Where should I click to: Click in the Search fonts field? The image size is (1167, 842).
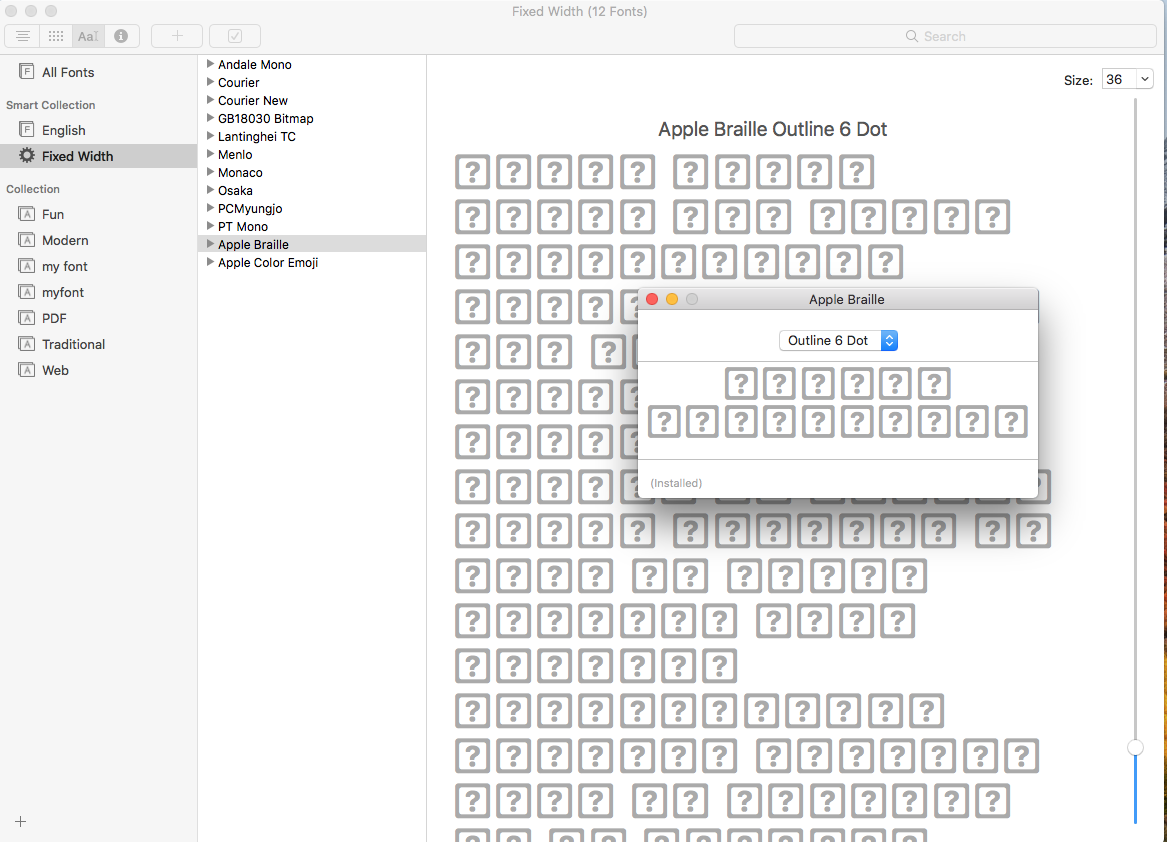click(944, 36)
